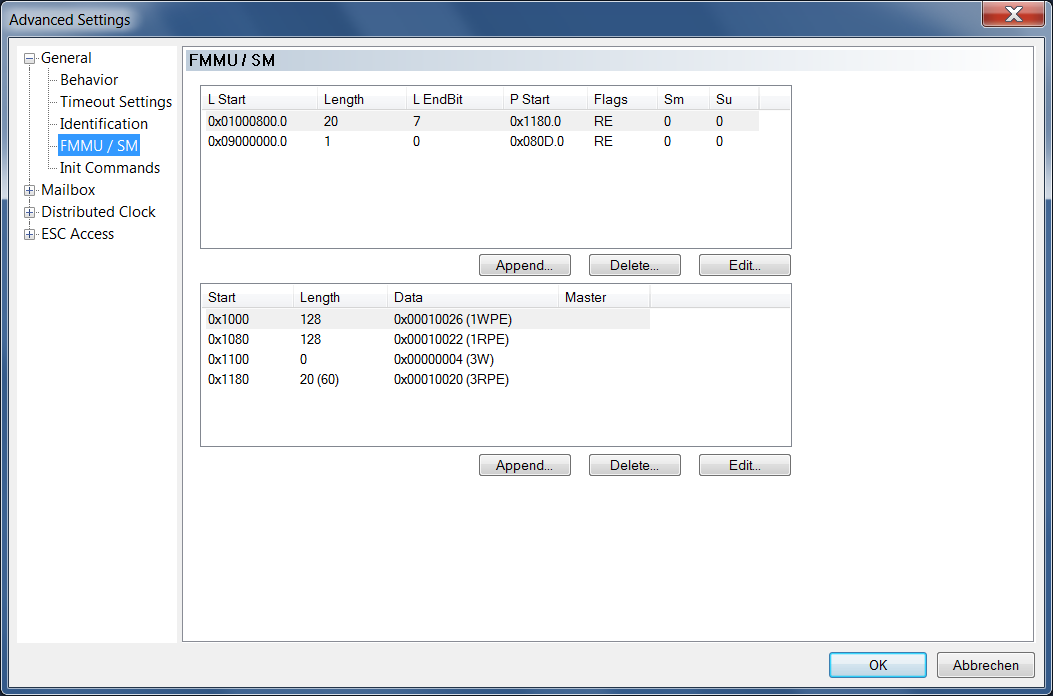The width and height of the screenshot is (1053, 696).
Task: Expand the Distributed Clock node
Action: click(x=29, y=212)
